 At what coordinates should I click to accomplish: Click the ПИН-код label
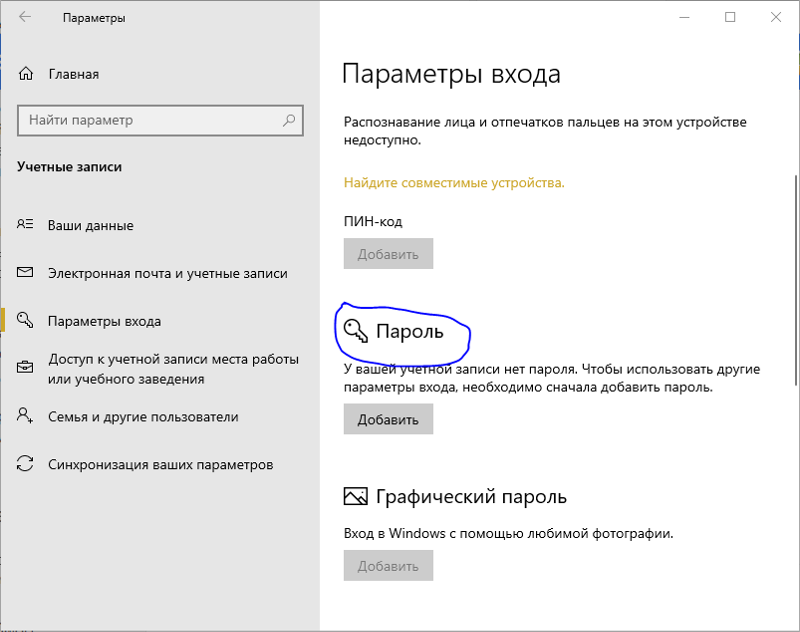tap(373, 221)
